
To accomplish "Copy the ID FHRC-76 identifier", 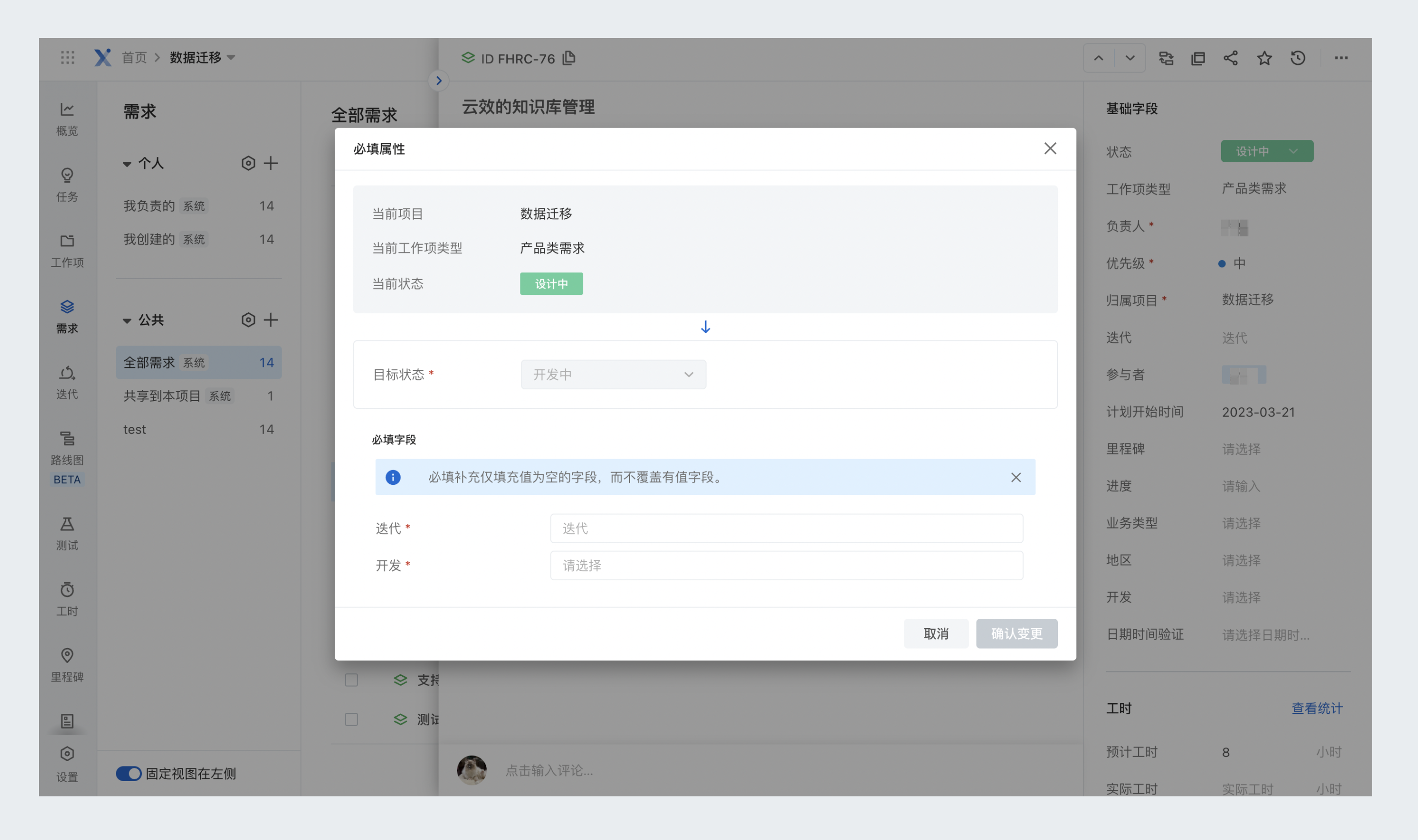I will pyautogui.click(x=569, y=57).
